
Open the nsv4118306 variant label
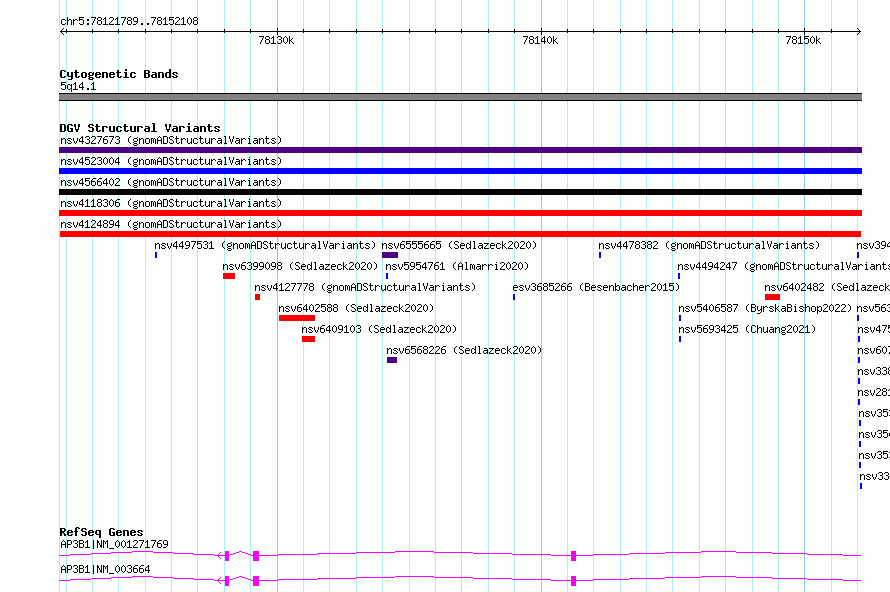[x=171, y=203]
